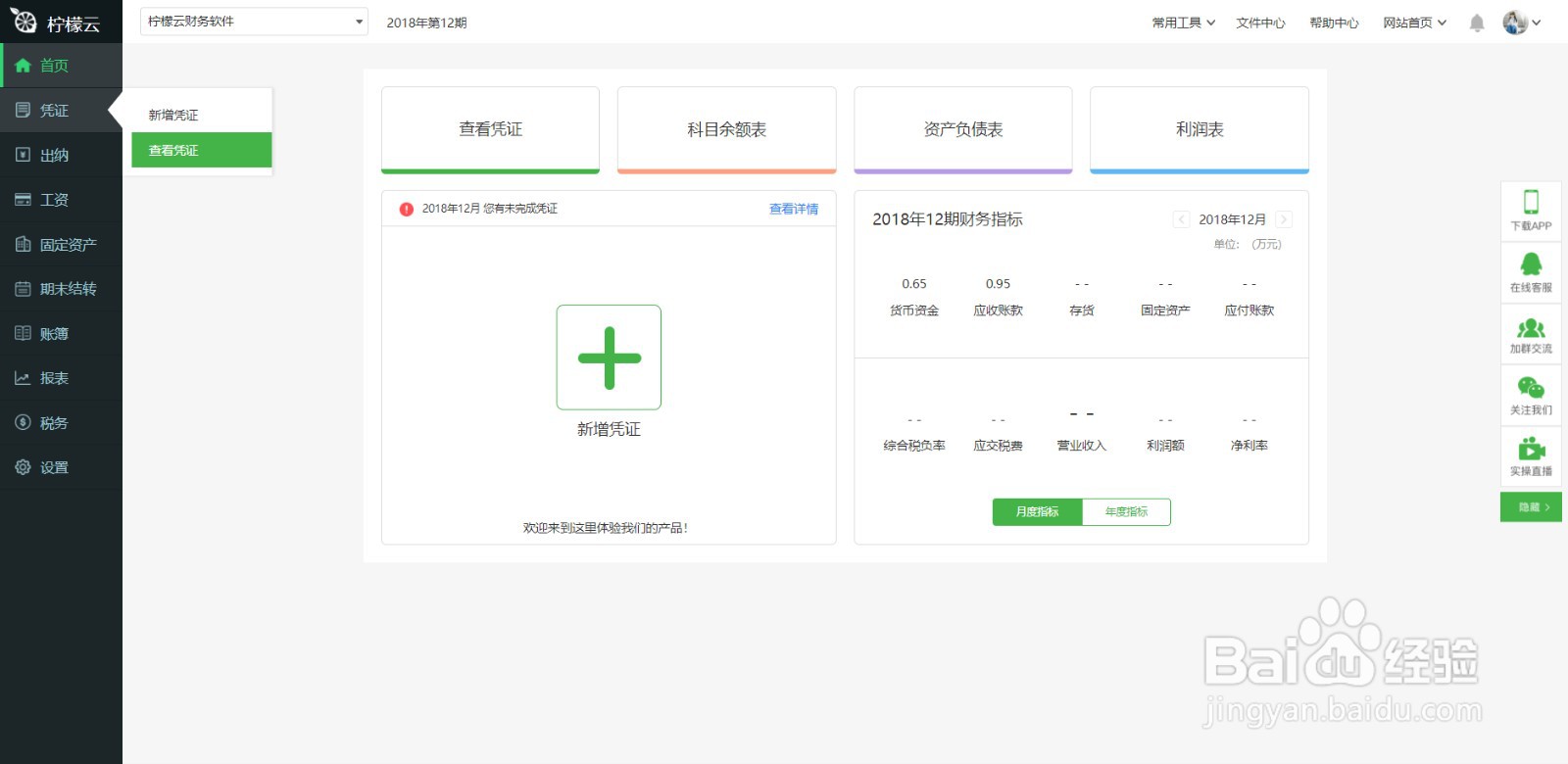Expand the 常用工具 menu
1568x764 pixels.
1184,23
